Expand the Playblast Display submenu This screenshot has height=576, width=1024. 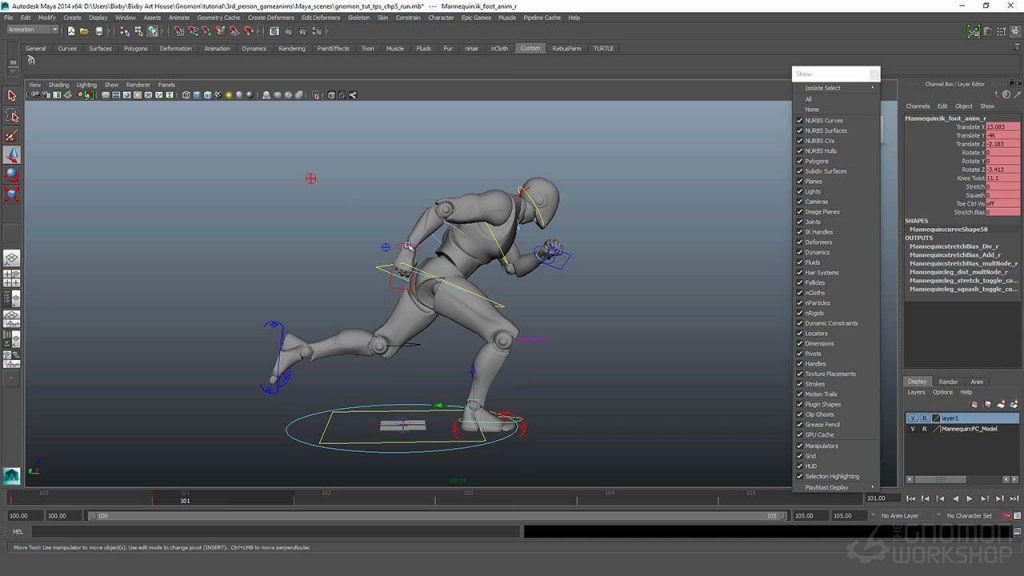click(x=826, y=487)
